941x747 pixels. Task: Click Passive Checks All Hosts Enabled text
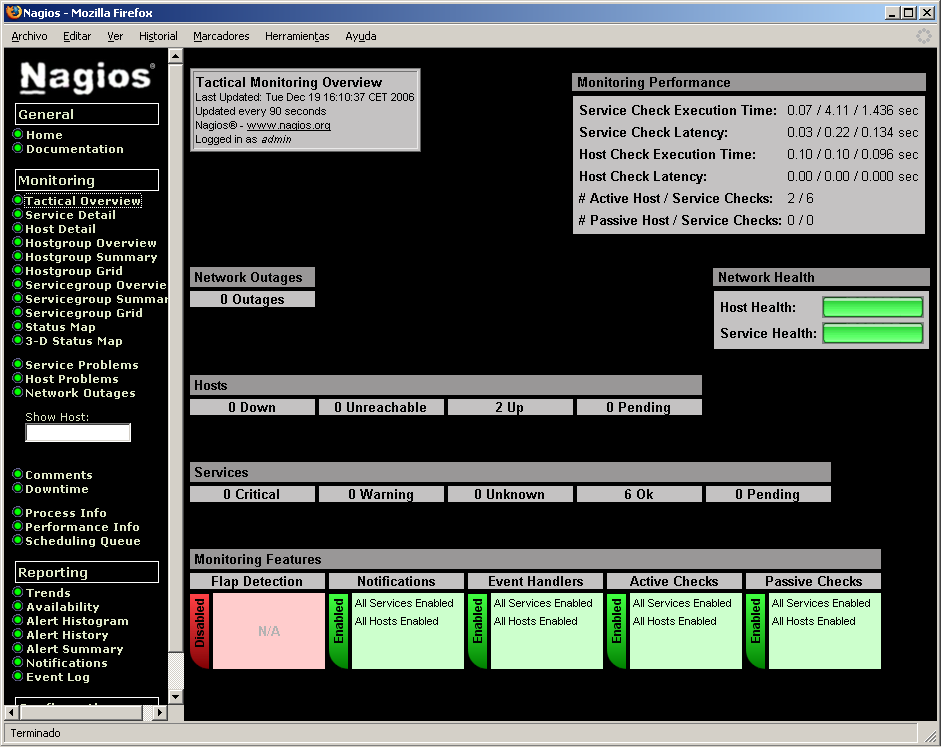coord(813,621)
